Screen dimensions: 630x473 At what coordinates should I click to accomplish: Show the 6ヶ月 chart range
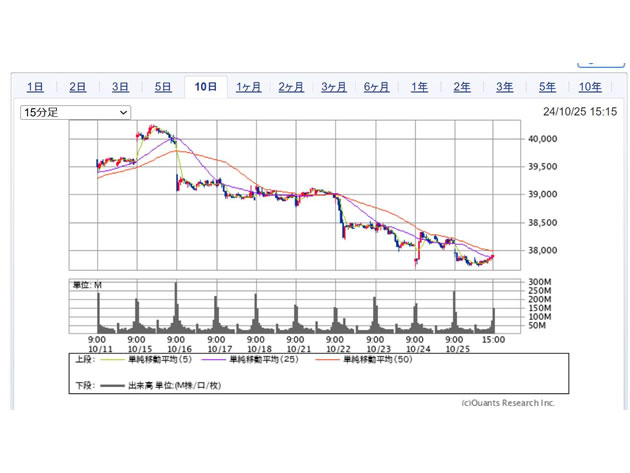[x=377, y=87]
